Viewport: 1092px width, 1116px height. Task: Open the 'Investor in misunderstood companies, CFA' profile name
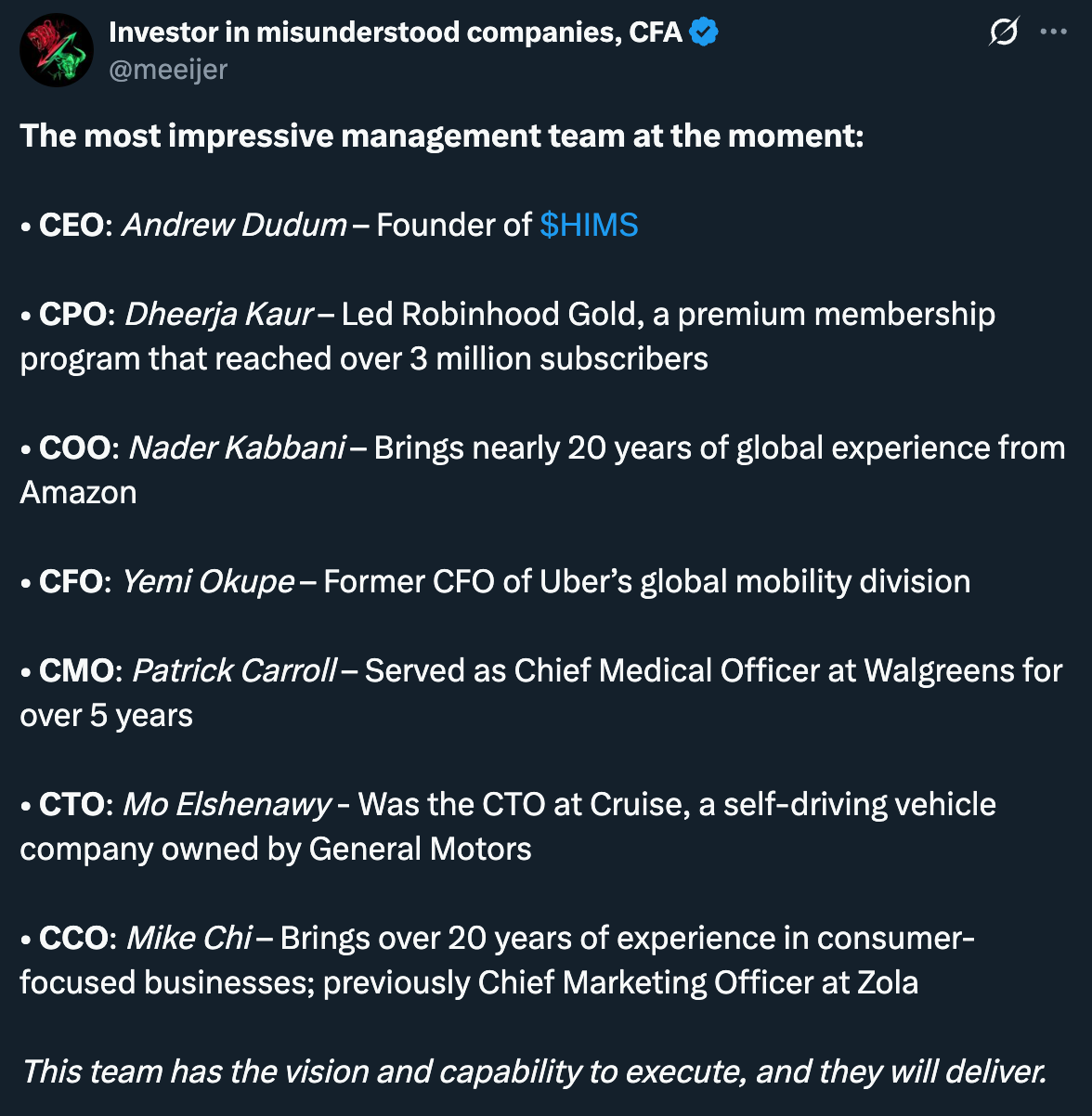[396, 32]
